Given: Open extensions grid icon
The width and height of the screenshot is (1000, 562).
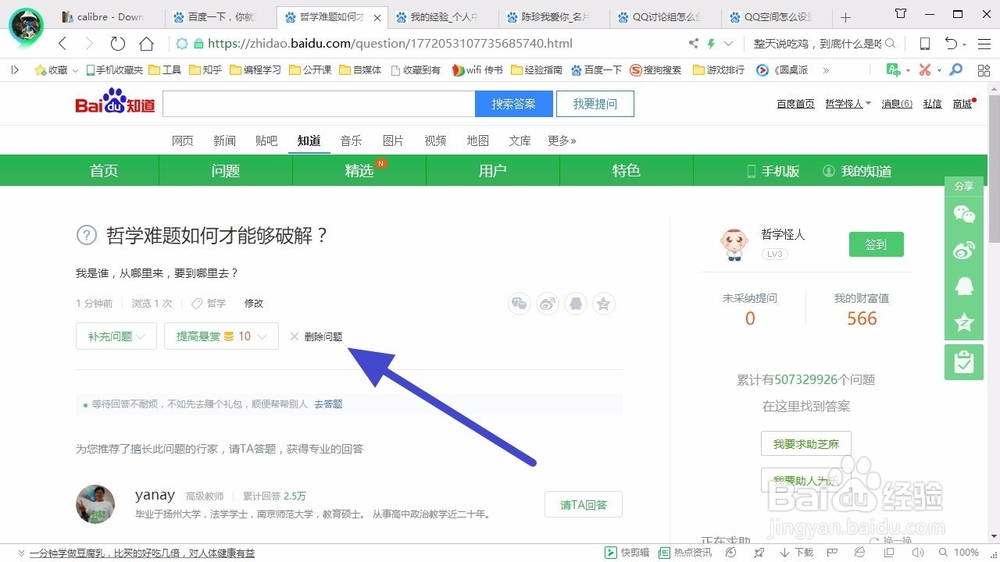Looking at the screenshot, I should click(984, 70).
